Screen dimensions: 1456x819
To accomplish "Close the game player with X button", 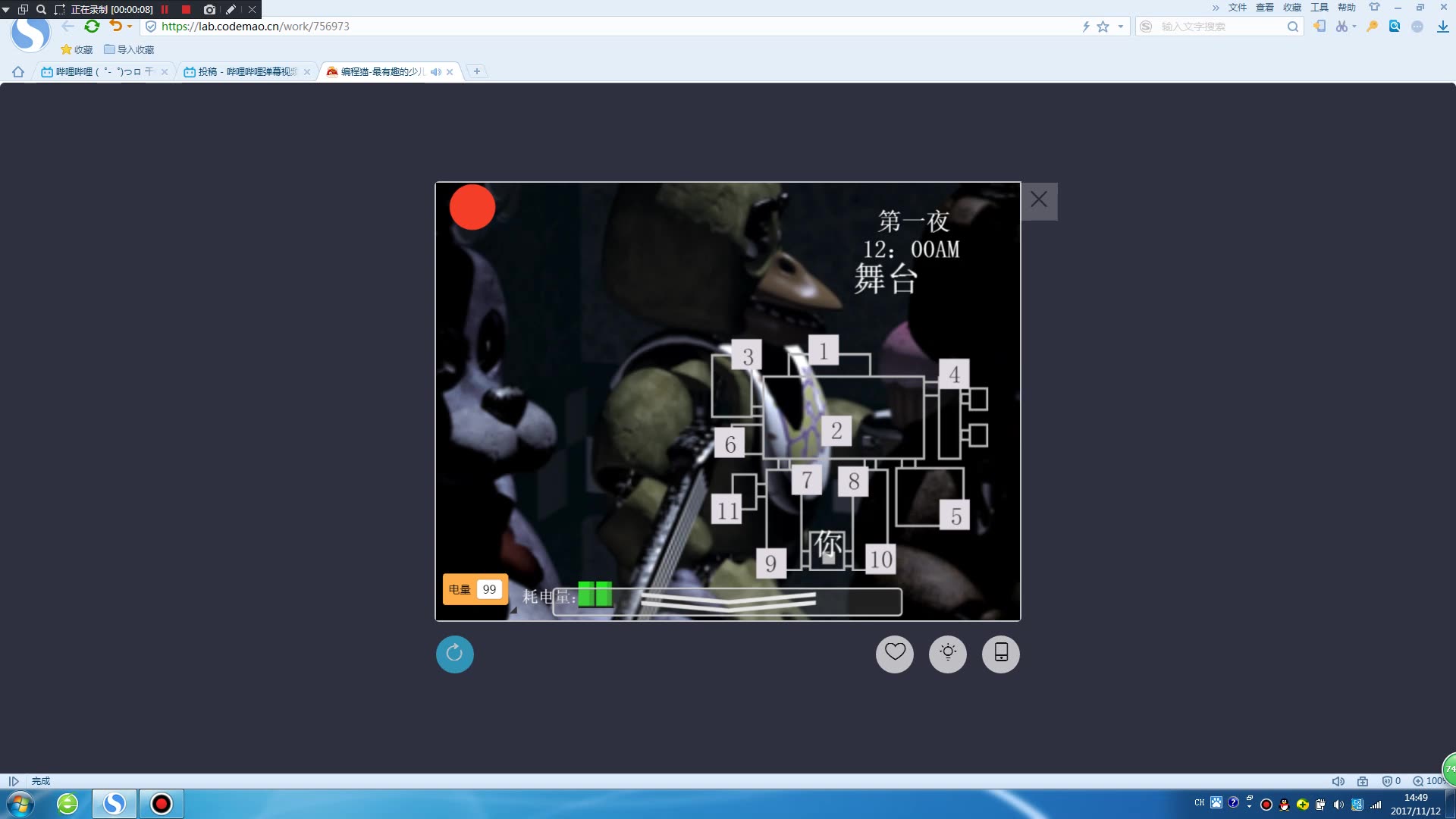I will pos(1039,200).
